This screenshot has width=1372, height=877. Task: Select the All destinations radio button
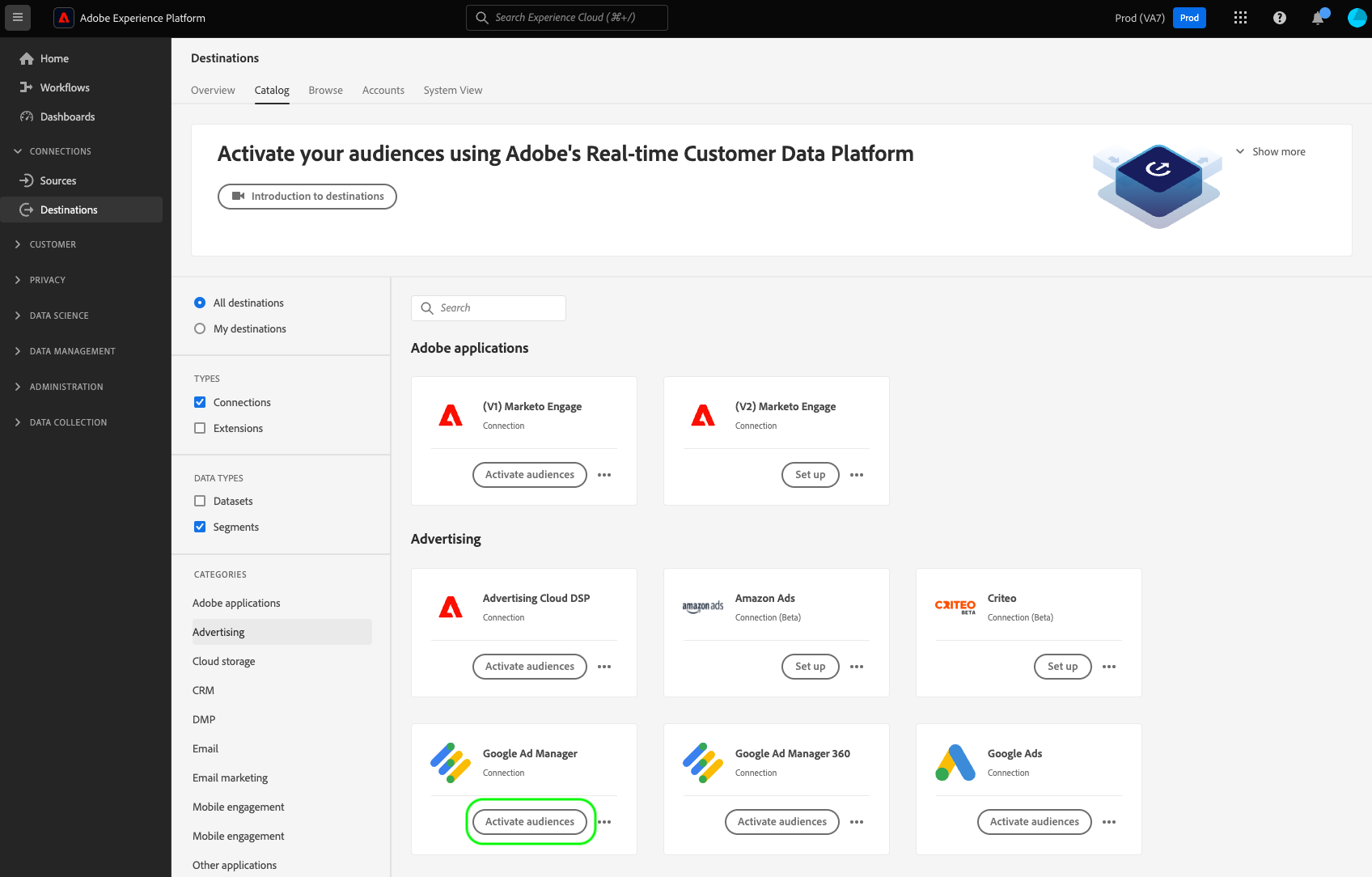[200, 303]
